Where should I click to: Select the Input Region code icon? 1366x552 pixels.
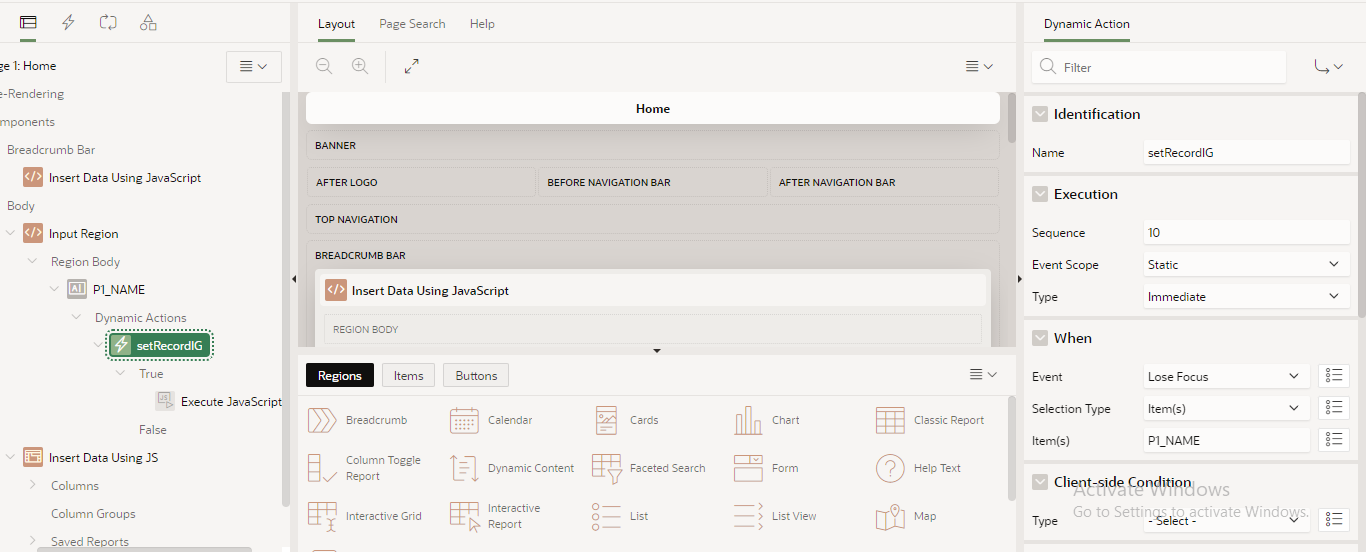pos(33,234)
